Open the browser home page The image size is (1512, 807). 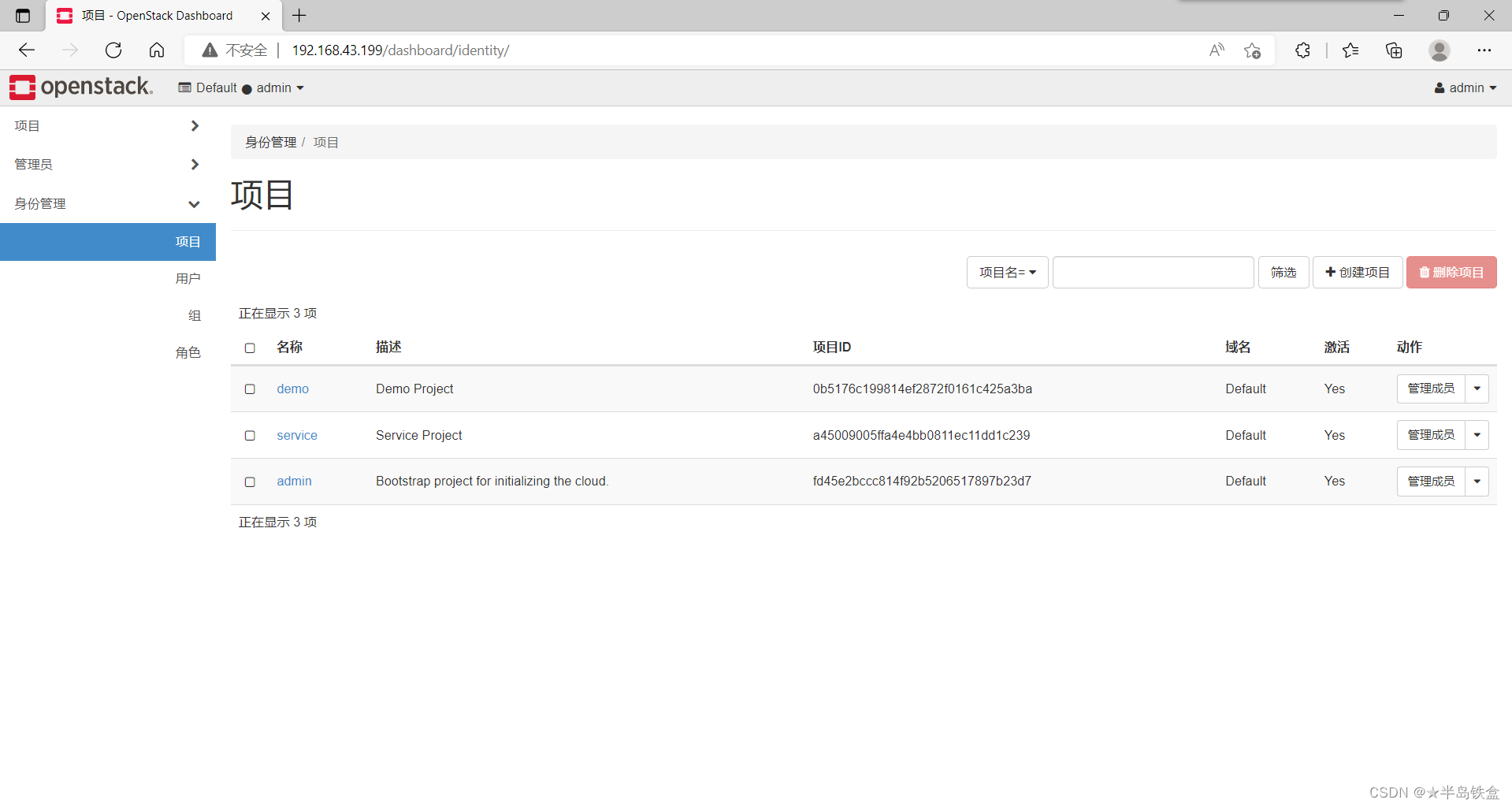click(157, 50)
